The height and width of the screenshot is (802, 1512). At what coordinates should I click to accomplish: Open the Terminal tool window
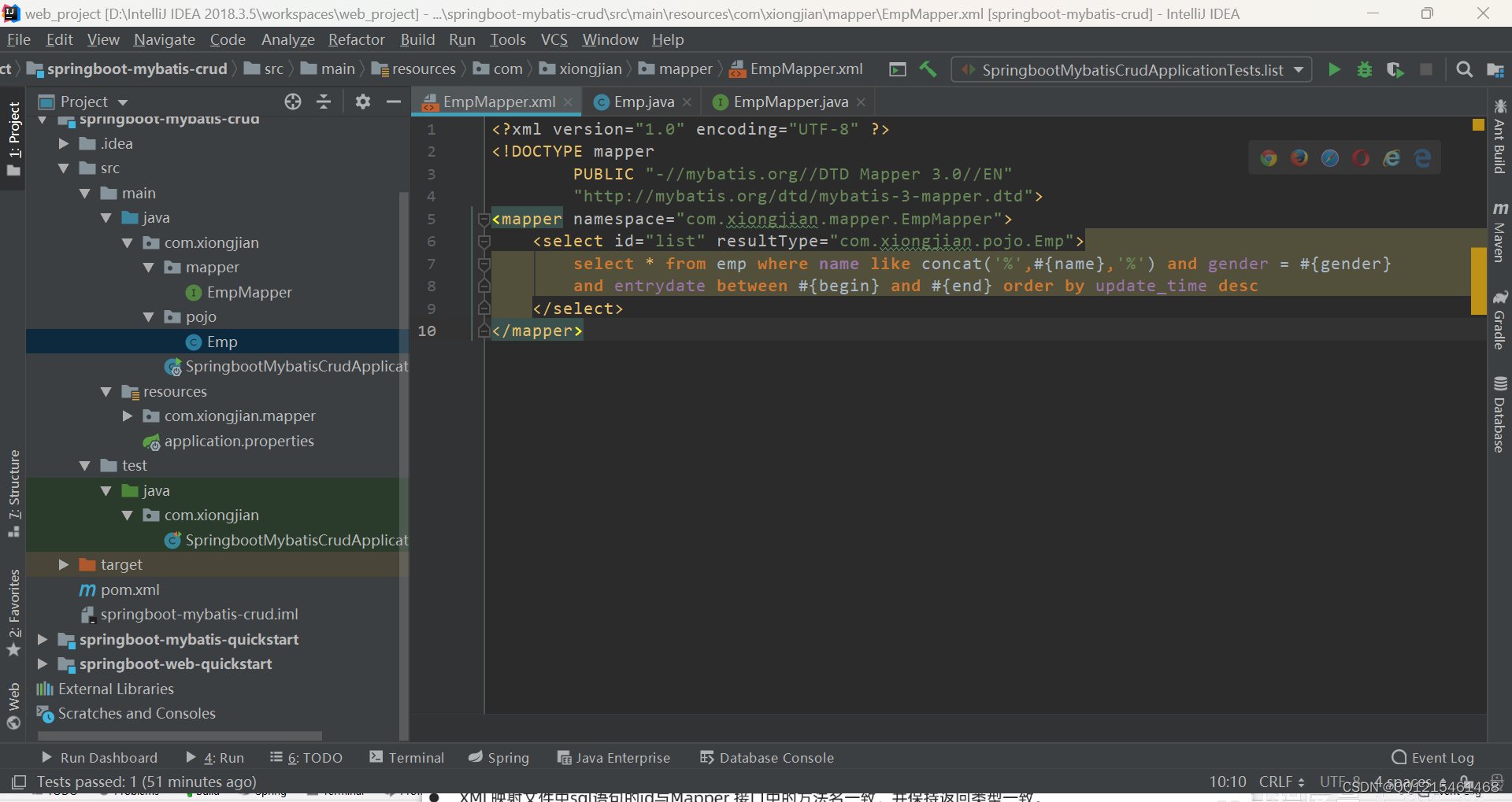(x=407, y=757)
